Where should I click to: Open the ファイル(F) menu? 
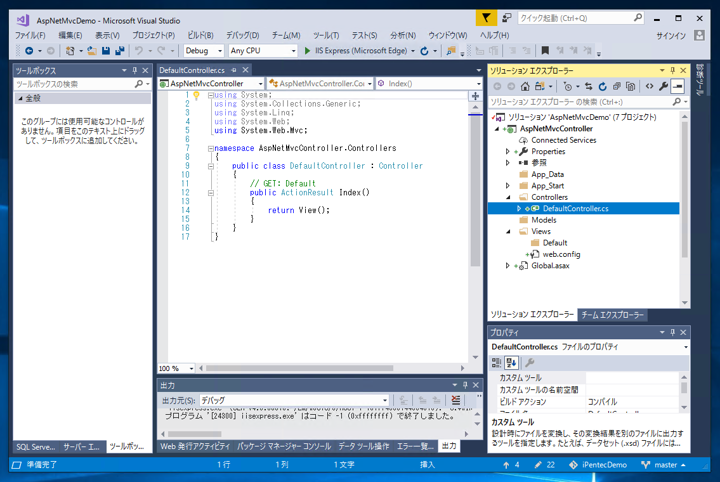coord(30,35)
